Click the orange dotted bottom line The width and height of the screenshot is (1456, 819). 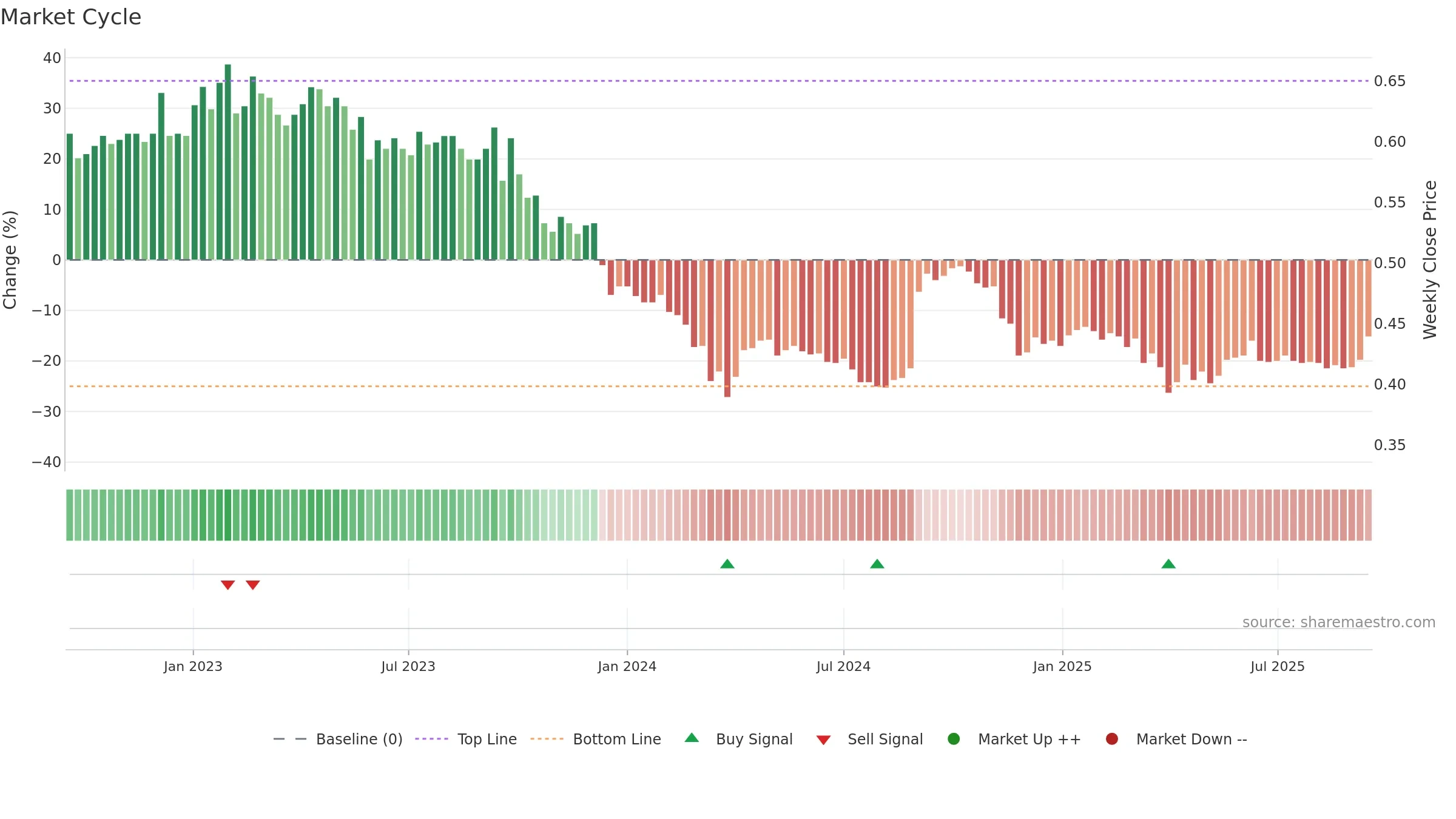719,386
